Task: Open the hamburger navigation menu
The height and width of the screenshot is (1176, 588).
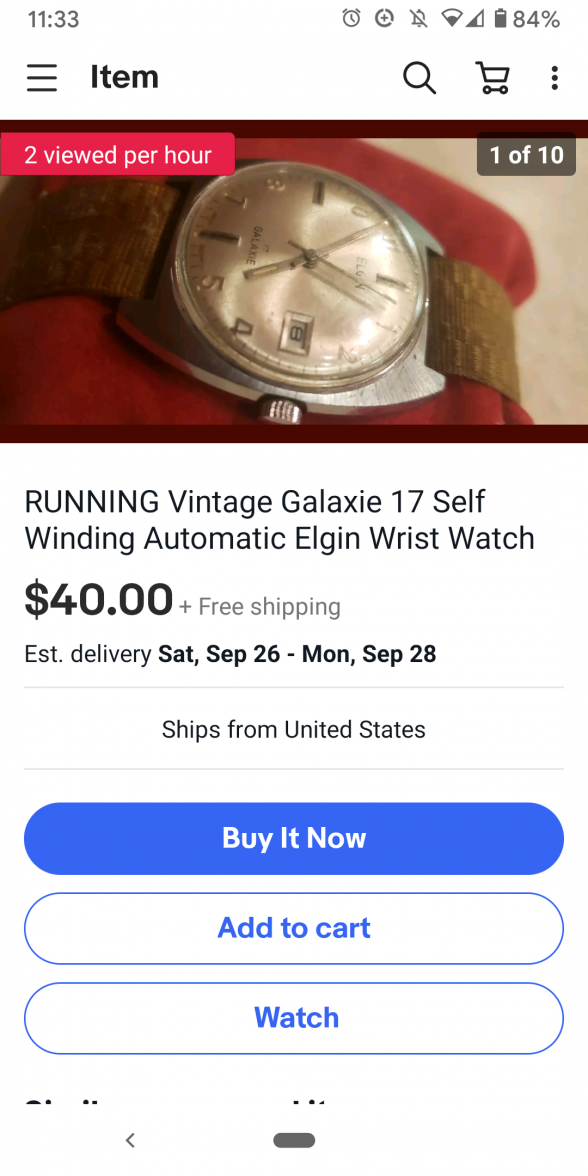Action: click(42, 77)
